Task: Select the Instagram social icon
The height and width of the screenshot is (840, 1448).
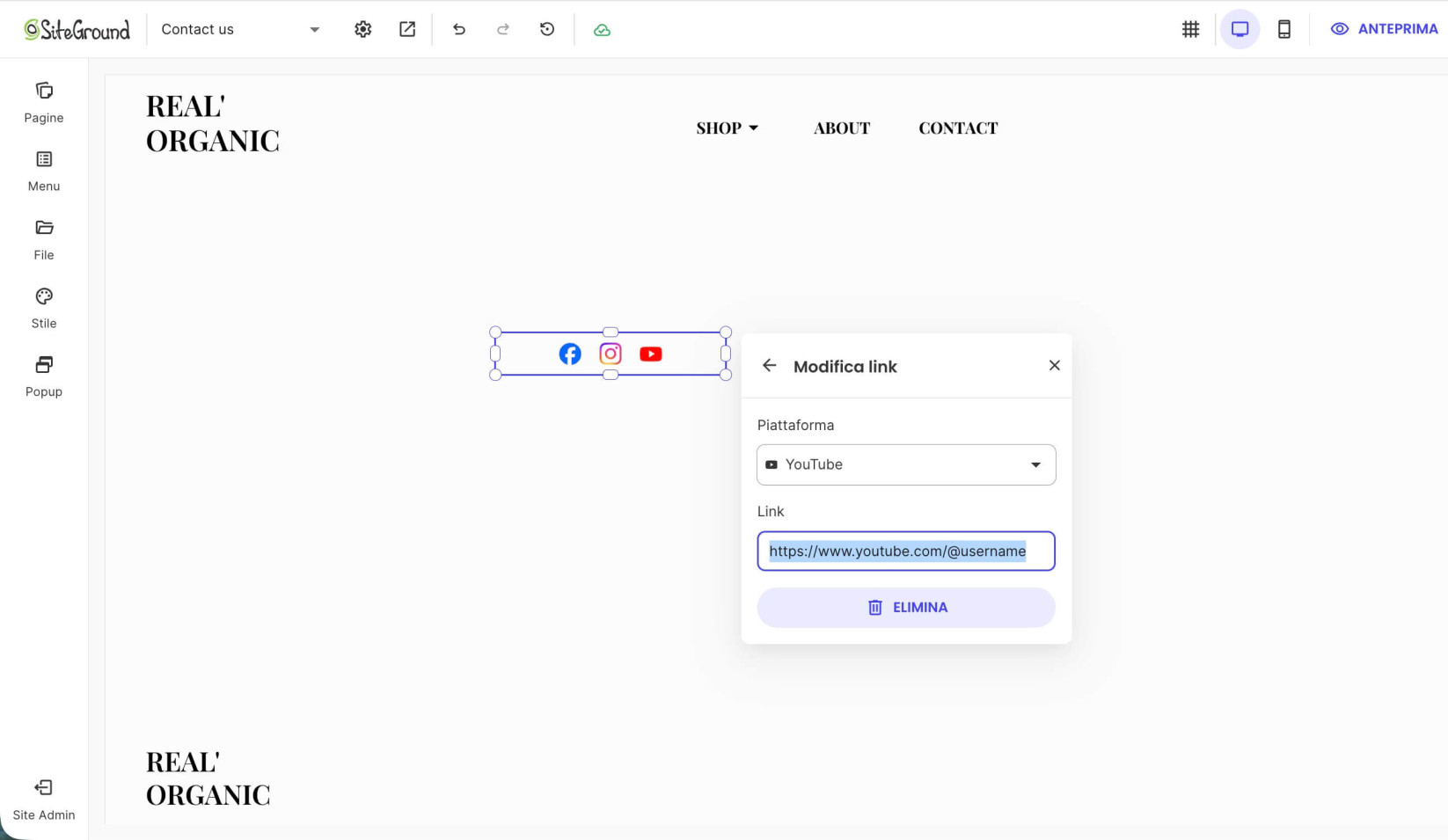Action: [x=611, y=354]
